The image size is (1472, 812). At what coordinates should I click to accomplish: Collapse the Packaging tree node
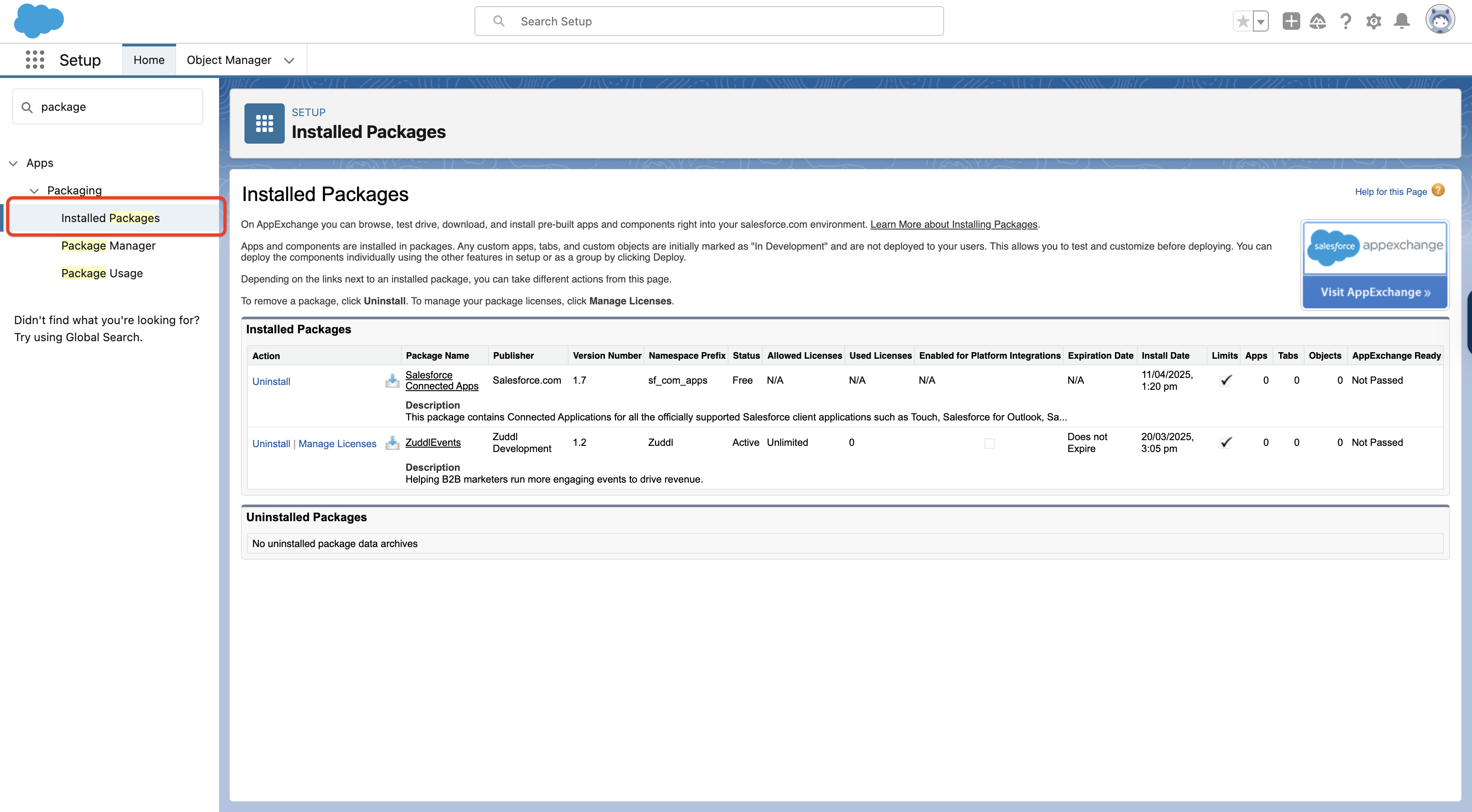pos(34,191)
